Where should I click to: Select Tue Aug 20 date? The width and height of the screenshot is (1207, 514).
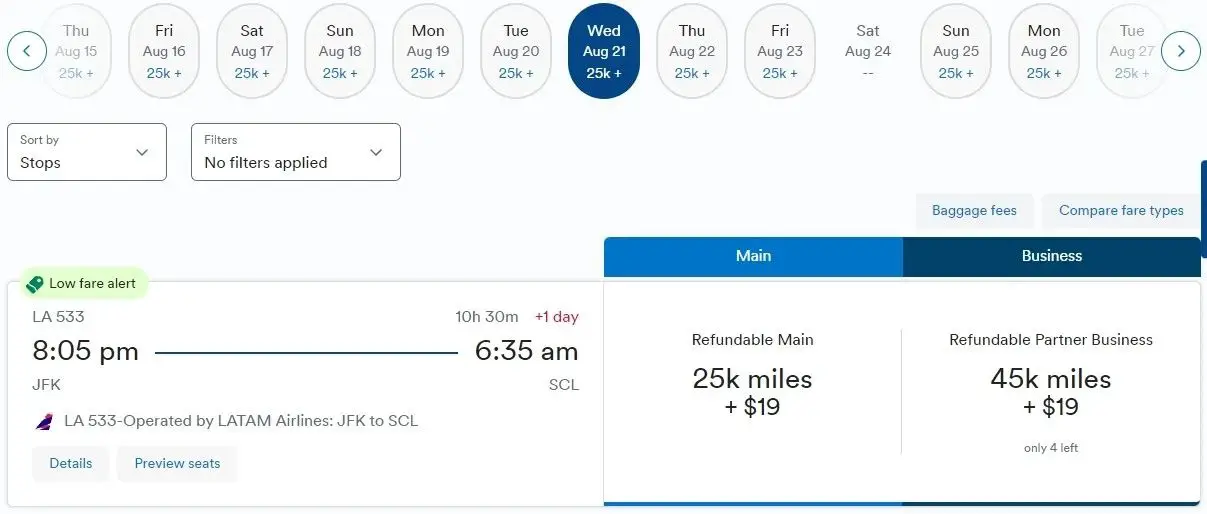(516, 51)
